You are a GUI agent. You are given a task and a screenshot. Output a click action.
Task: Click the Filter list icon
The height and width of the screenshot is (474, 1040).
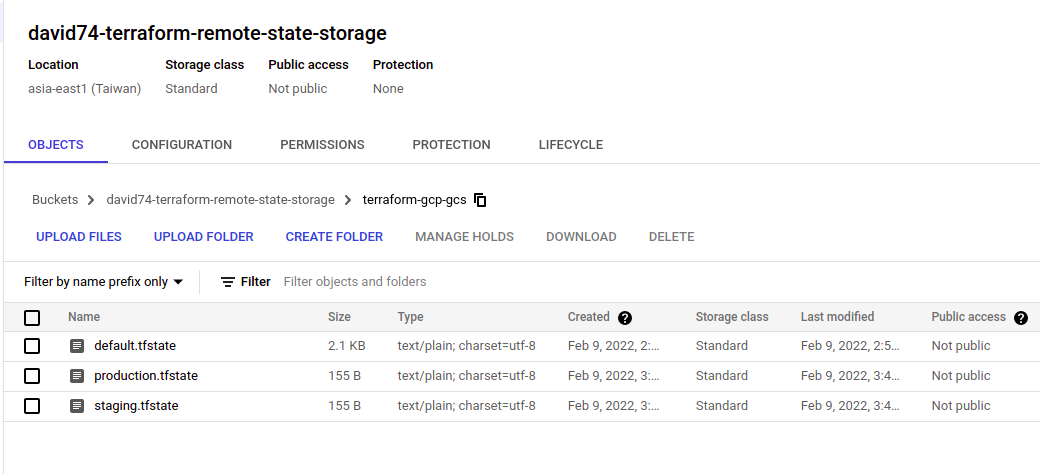(228, 282)
